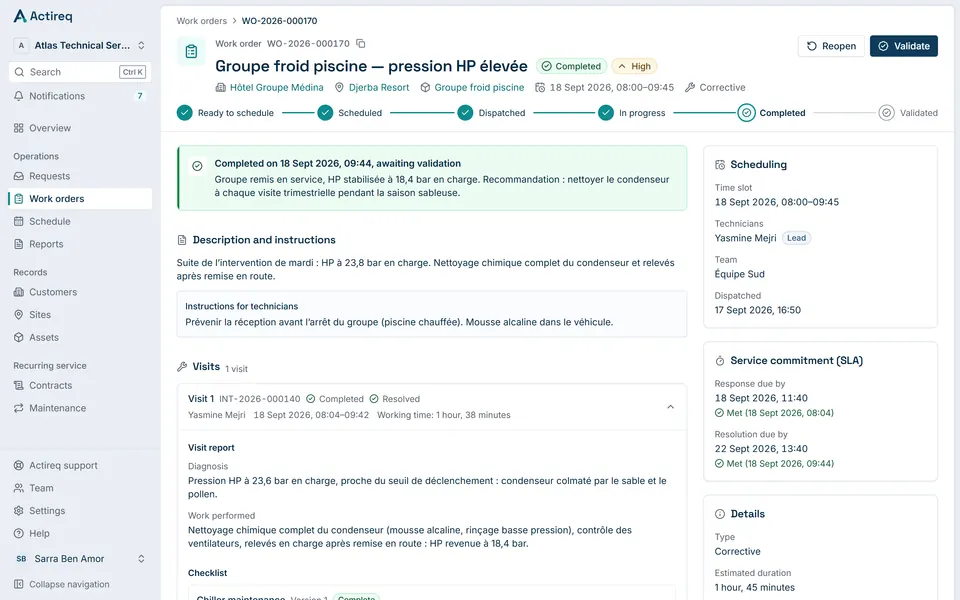Screen dimensions: 960x600
Task: Copy work order number icon
Action: 361,43
